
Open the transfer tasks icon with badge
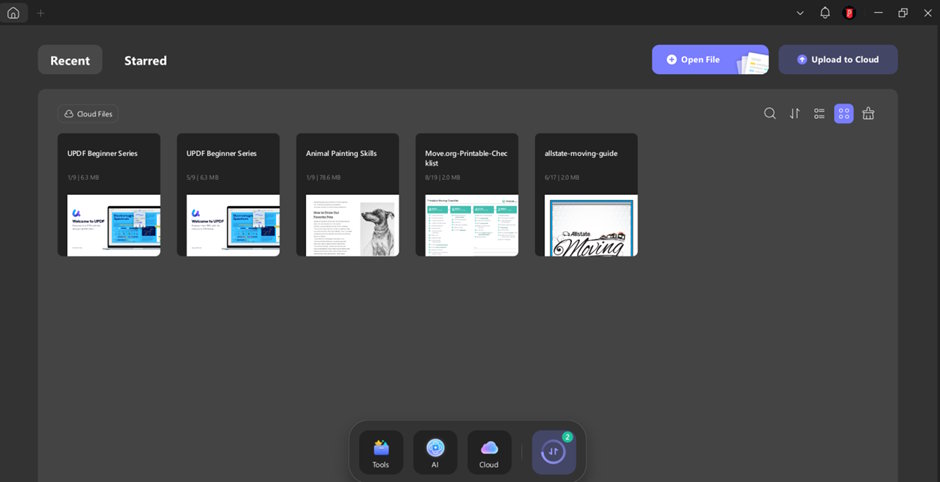tap(554, 452)
